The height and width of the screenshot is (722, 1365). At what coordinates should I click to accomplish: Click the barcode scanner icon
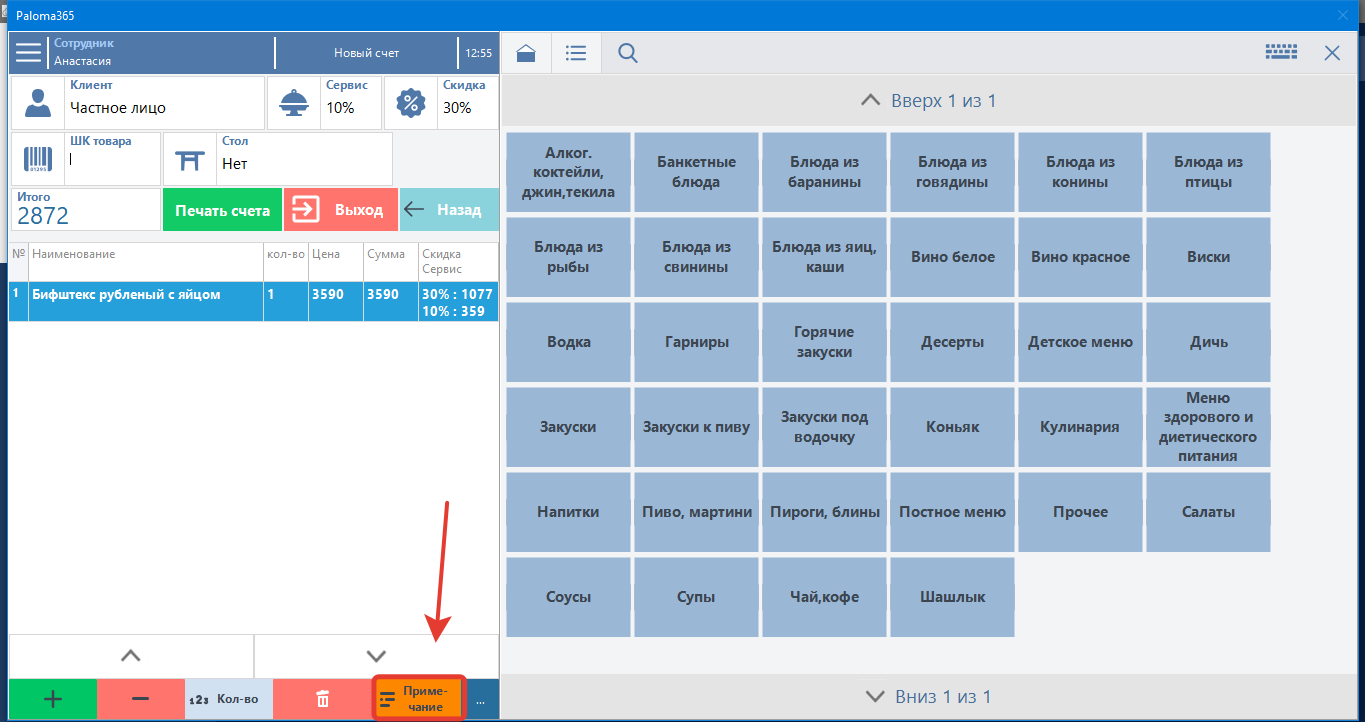click(38, 159)
